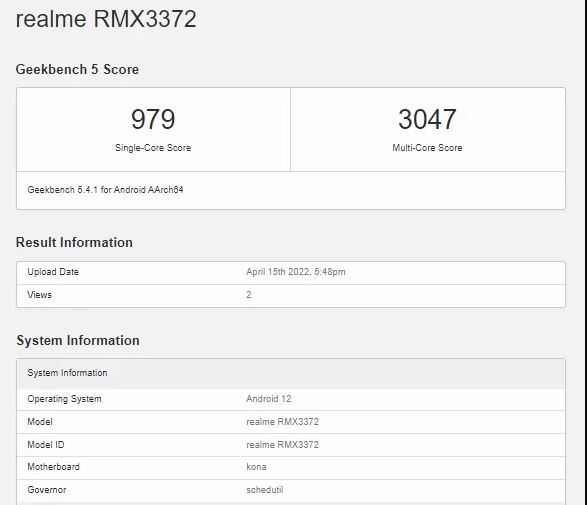
Task: Click the System Information table header row
Action: tap(291, 373)
